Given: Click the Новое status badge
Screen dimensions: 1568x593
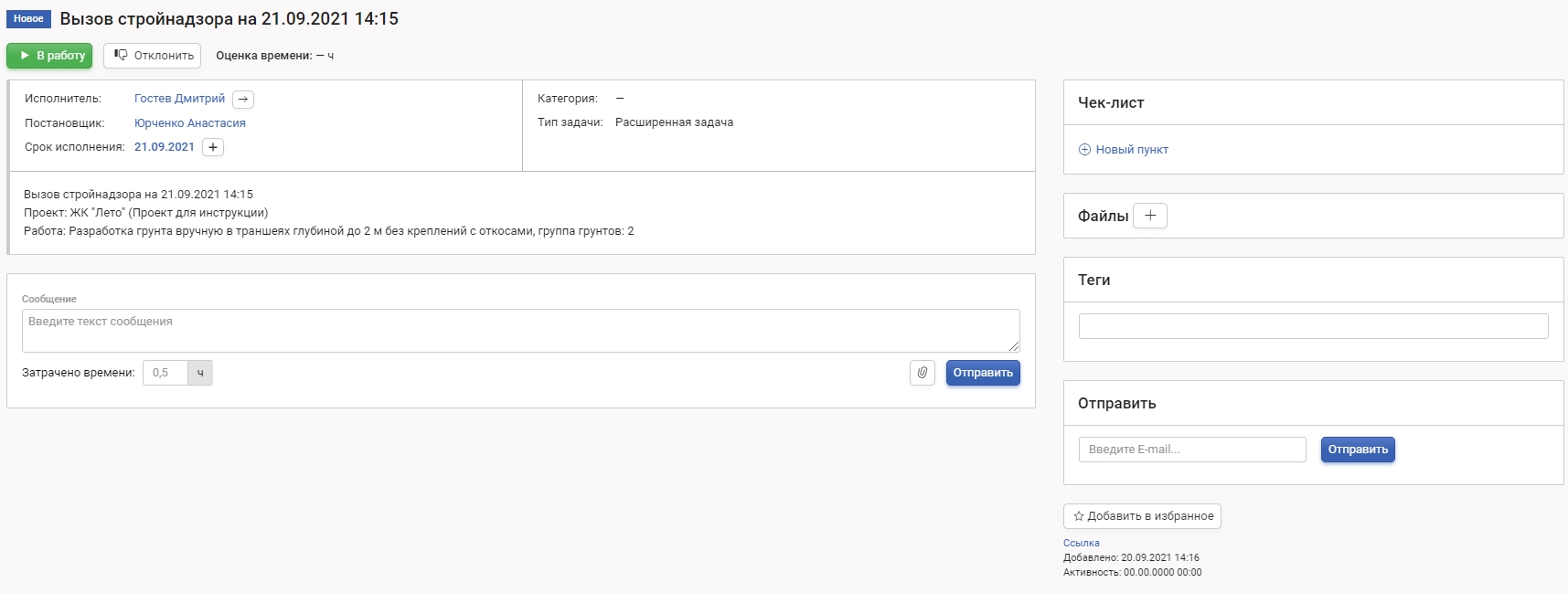Looking at the screenshot, I should pos(28,19).
